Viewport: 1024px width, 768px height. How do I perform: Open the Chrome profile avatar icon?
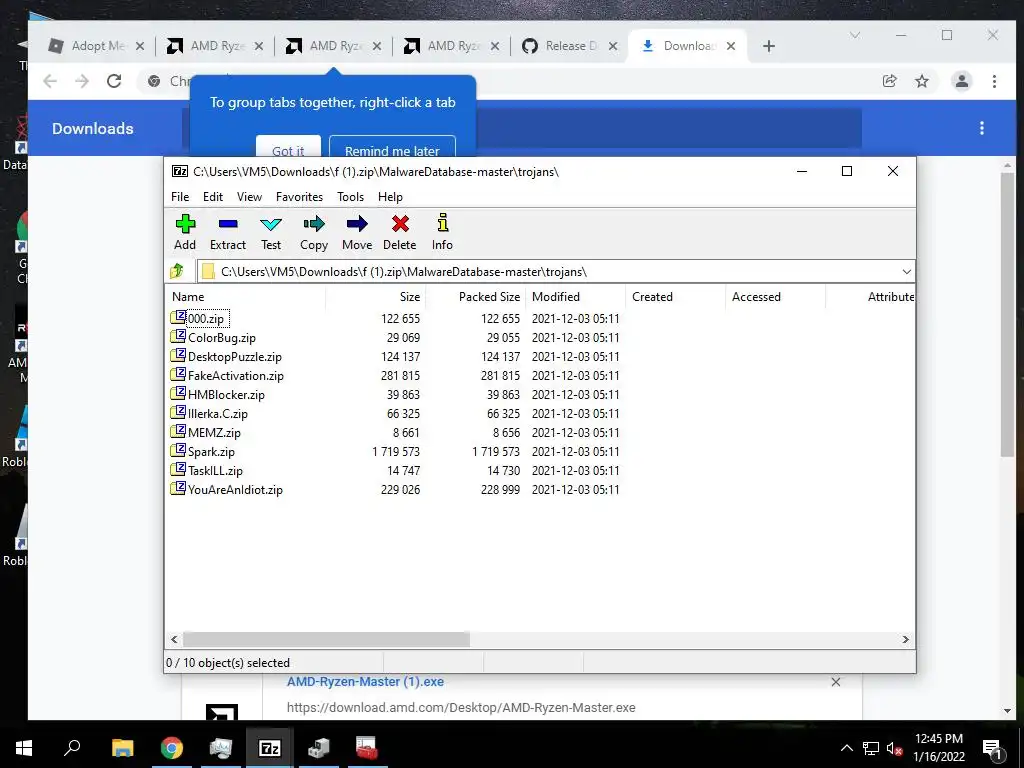(x=961, y=81)
